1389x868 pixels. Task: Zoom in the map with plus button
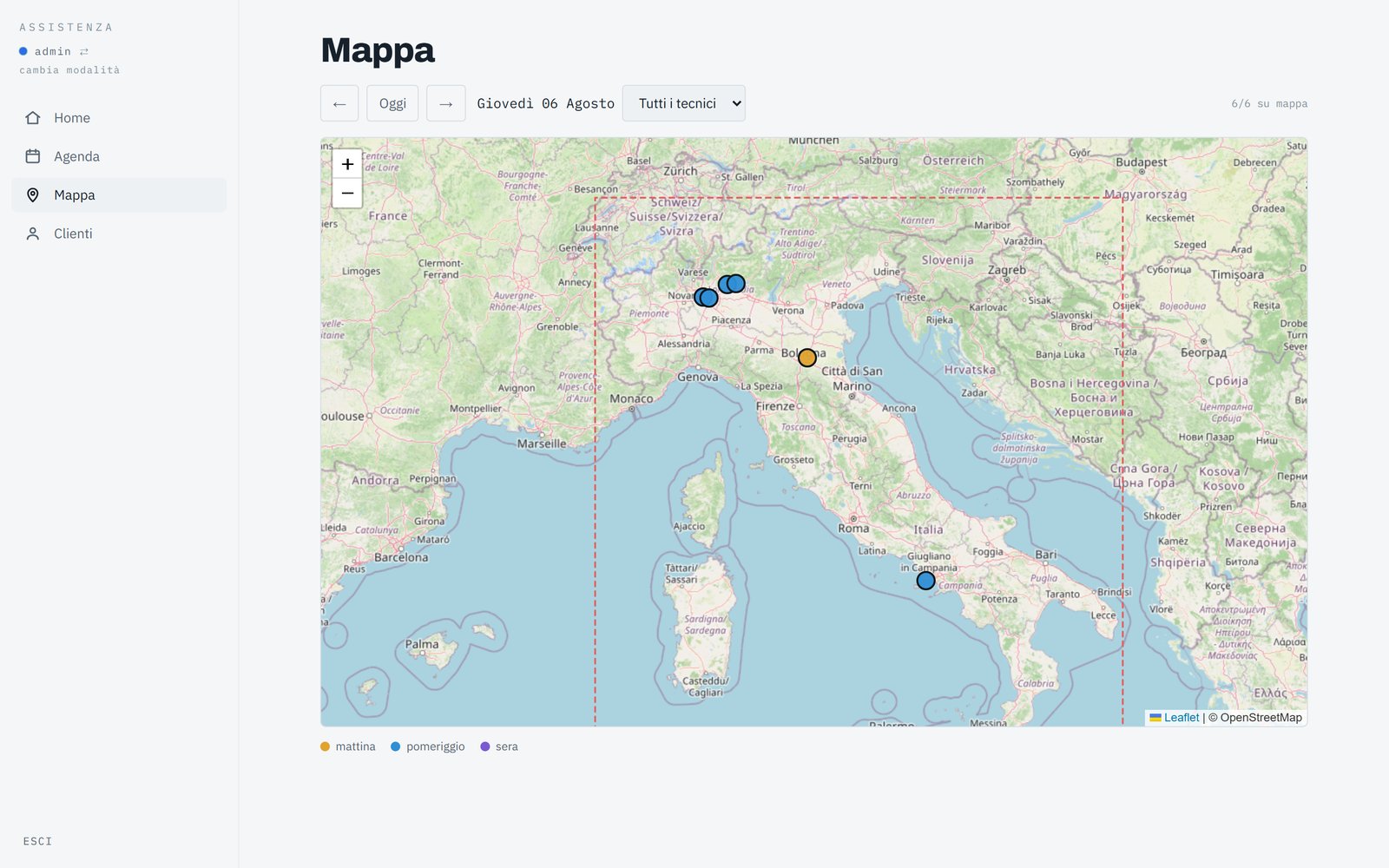[x=347, y=164]
